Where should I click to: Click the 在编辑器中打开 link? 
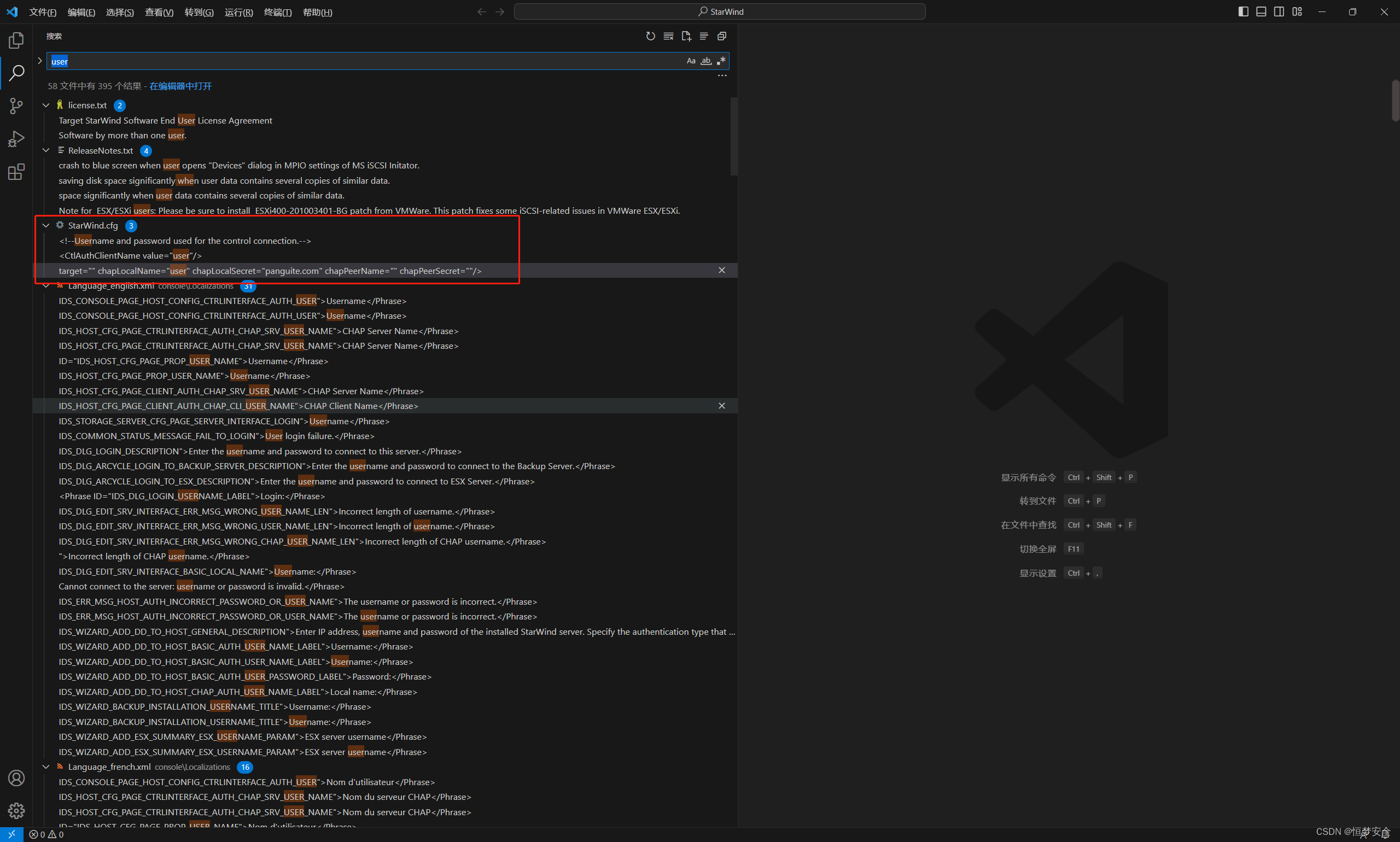180,86
